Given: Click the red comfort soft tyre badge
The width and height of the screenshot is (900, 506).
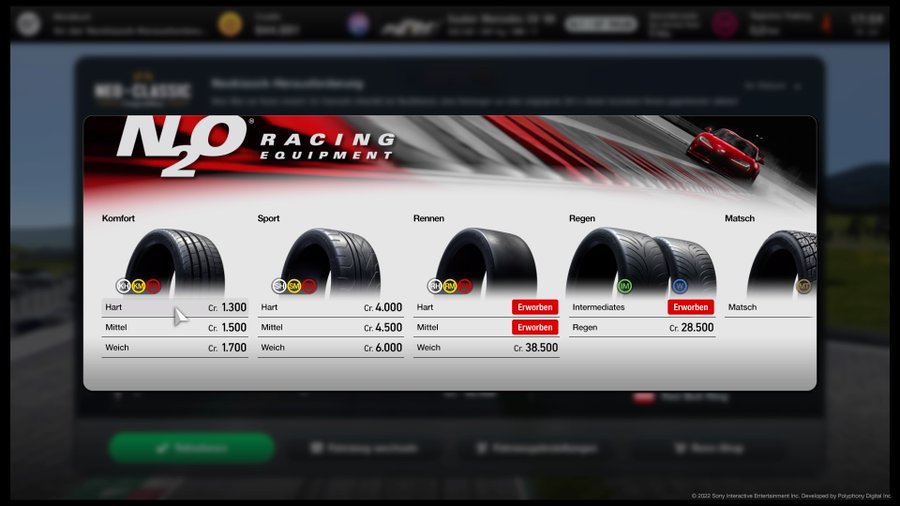Looking at the screenshot, I should tap(153, 286).
